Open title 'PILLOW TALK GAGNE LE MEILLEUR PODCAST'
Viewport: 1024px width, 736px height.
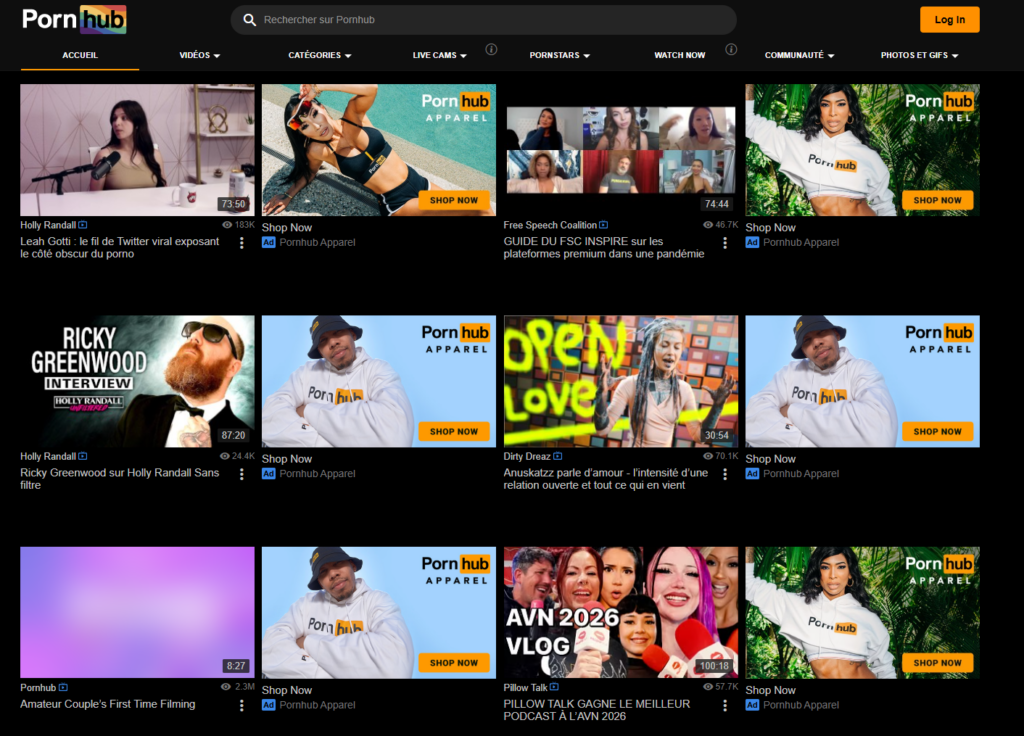[597, 710]
